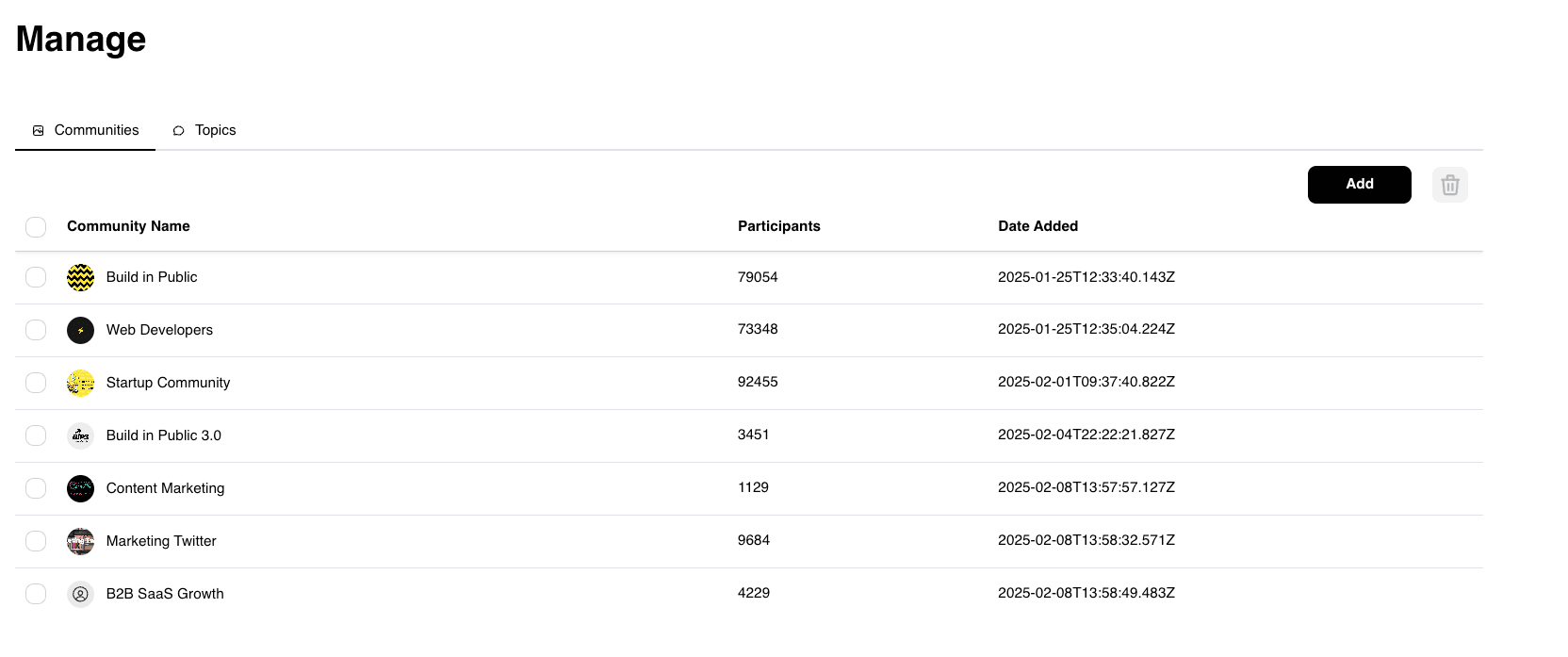Click participants value 9684
The height and width of the screenshot is (657, 1568).
754,540
